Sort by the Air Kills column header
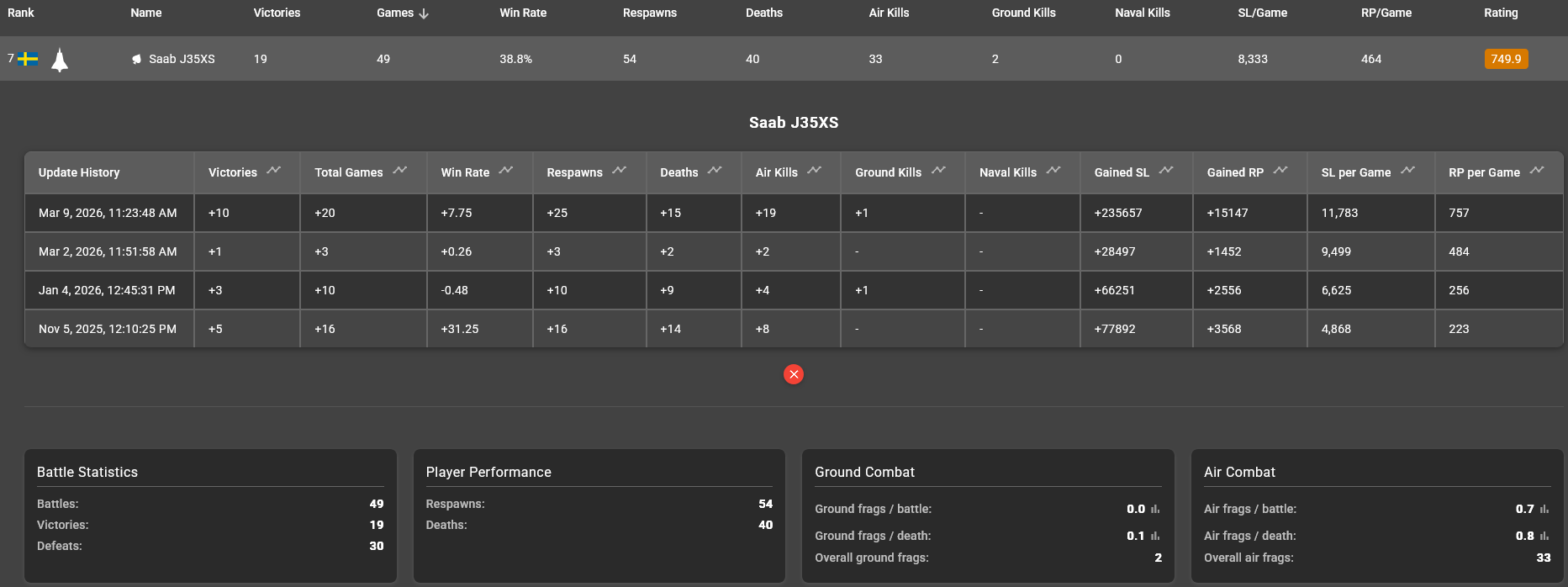 pyautogui.click(x=889, y=13)
